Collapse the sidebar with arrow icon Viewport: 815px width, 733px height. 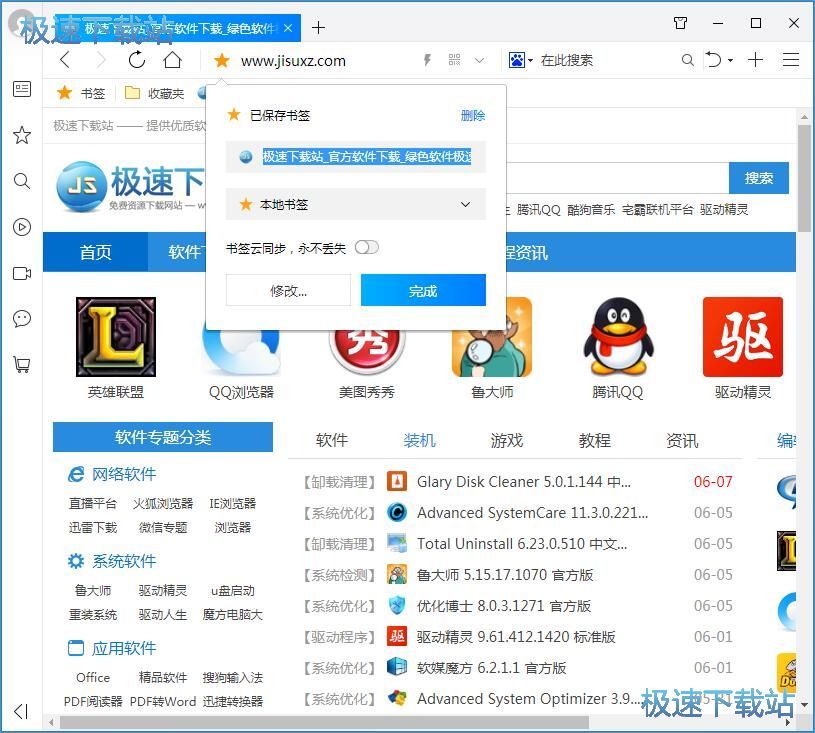[x=21, y=711]
